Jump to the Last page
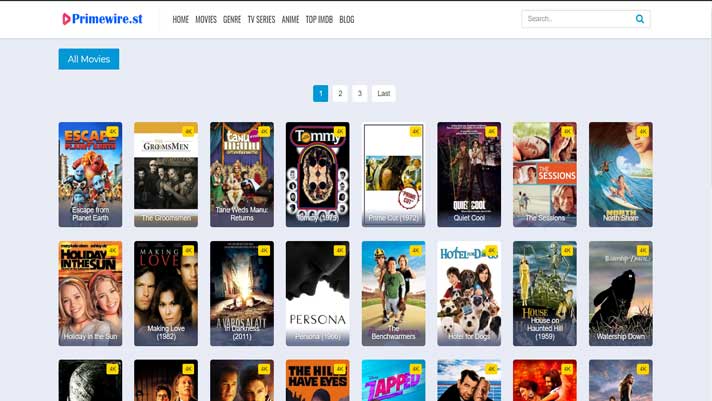The height and width of the screenshot is (401, 712). (x=384, y=94)
